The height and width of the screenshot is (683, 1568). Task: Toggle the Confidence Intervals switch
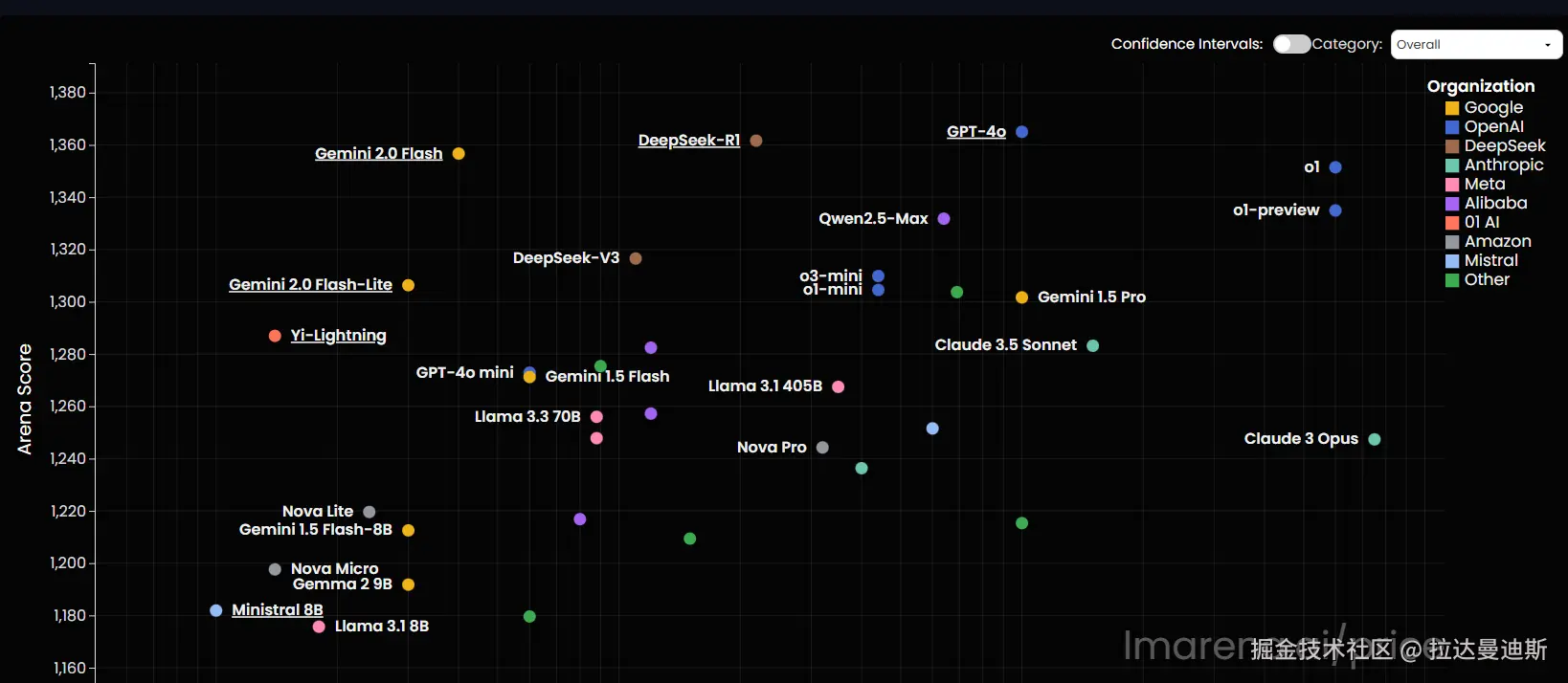(x=1291, y=44)
